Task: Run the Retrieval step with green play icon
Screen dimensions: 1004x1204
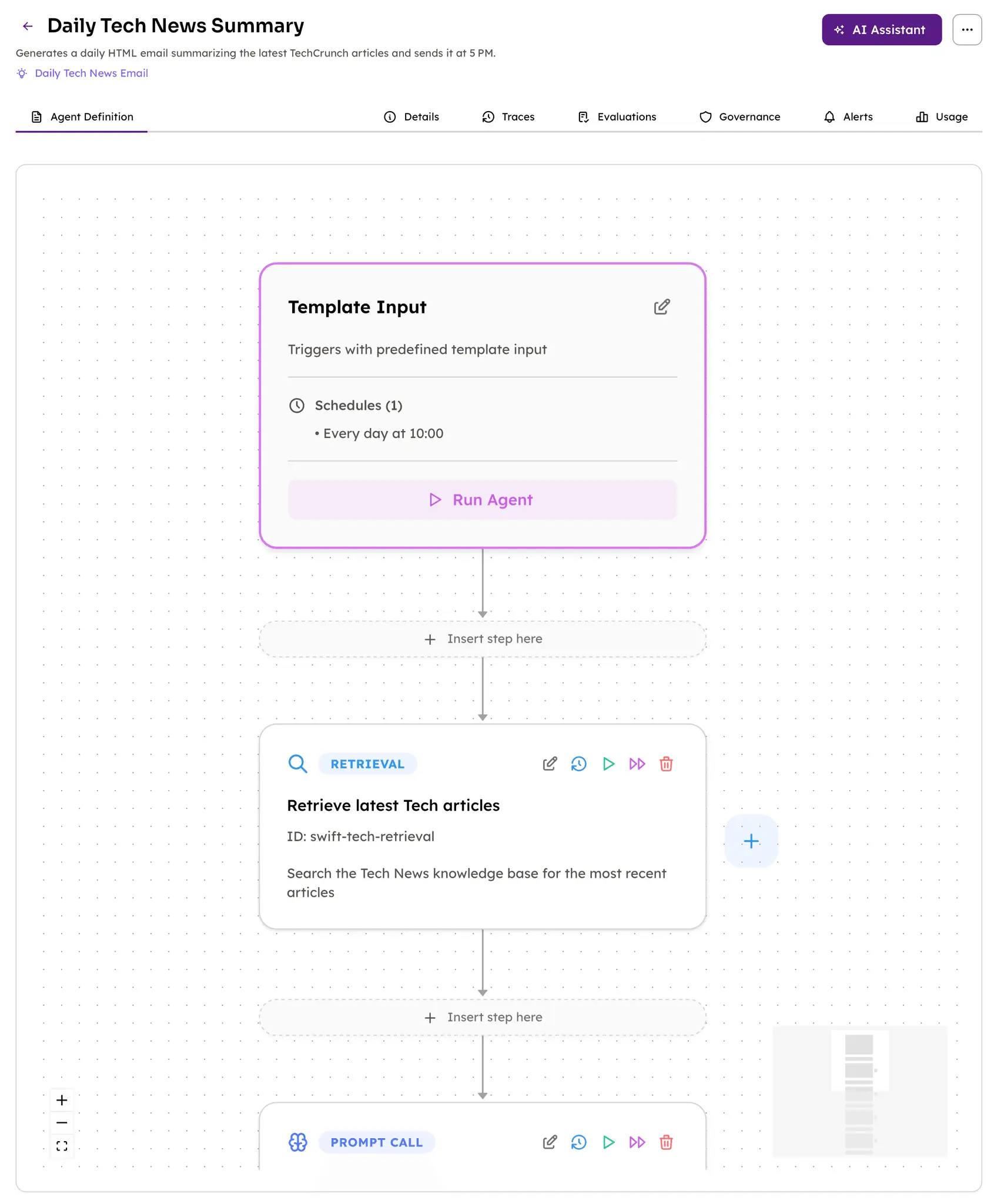Action: tap(608, 764)
